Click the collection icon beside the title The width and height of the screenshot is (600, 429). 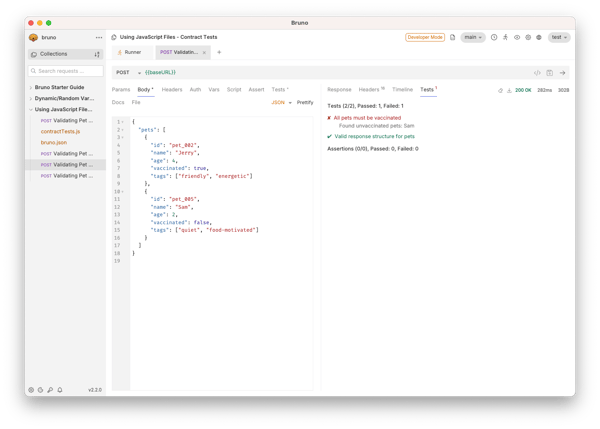[x=114, y=37]
